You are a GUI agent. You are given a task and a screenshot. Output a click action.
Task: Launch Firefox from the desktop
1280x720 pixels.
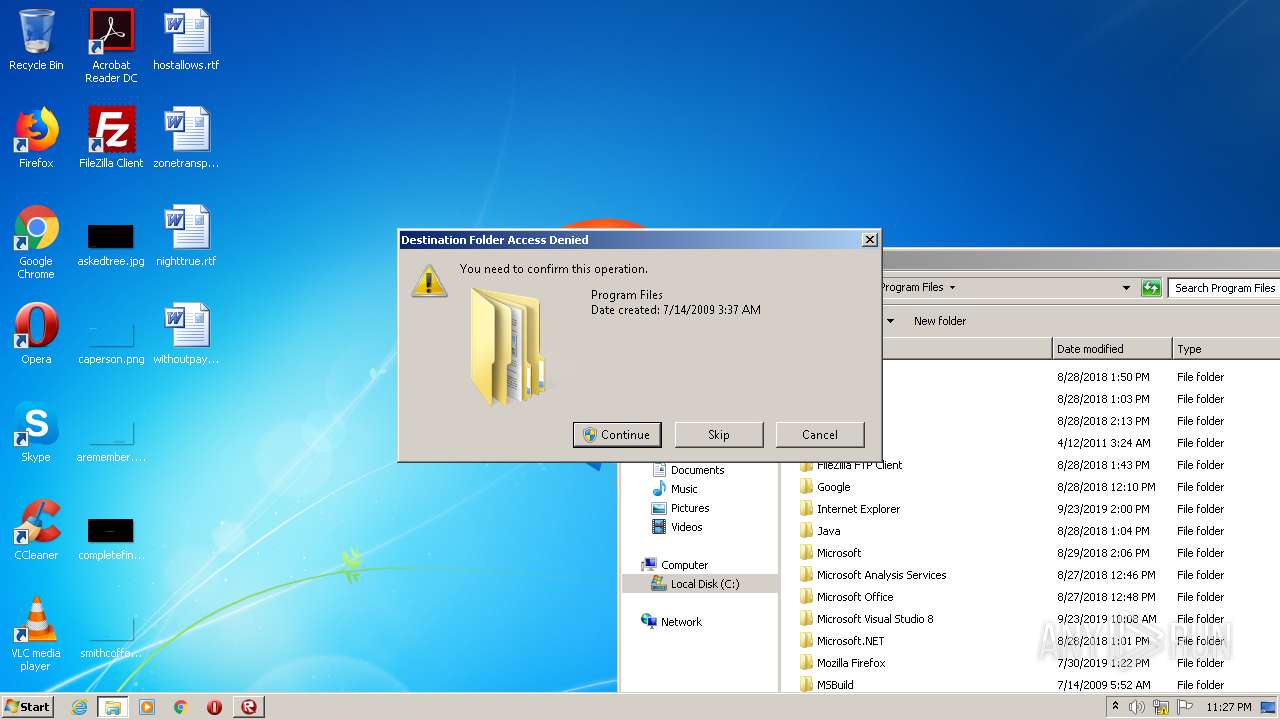pyautogui.click(x=36, y=139)
